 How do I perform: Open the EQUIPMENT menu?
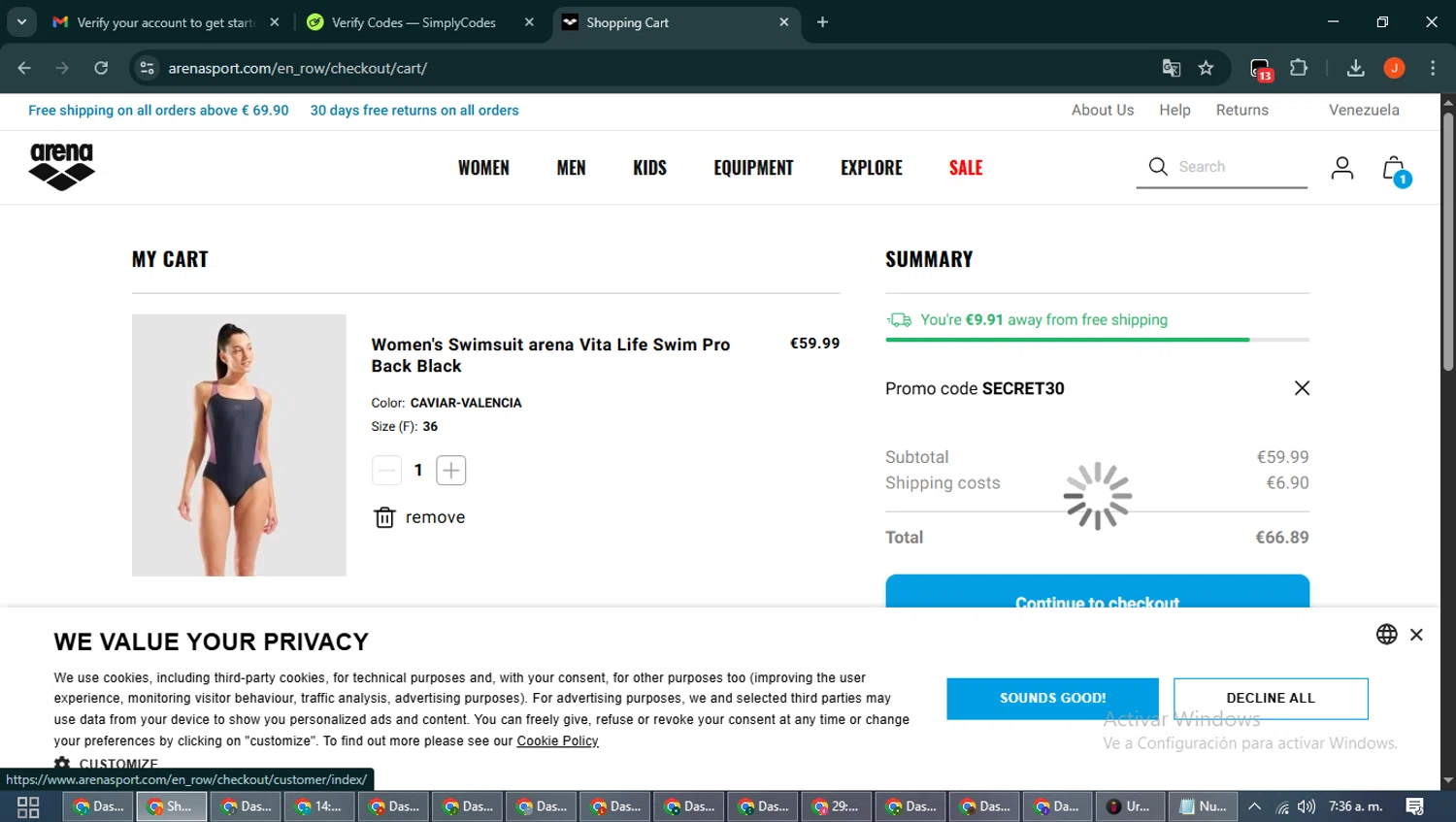pos(753,168)
